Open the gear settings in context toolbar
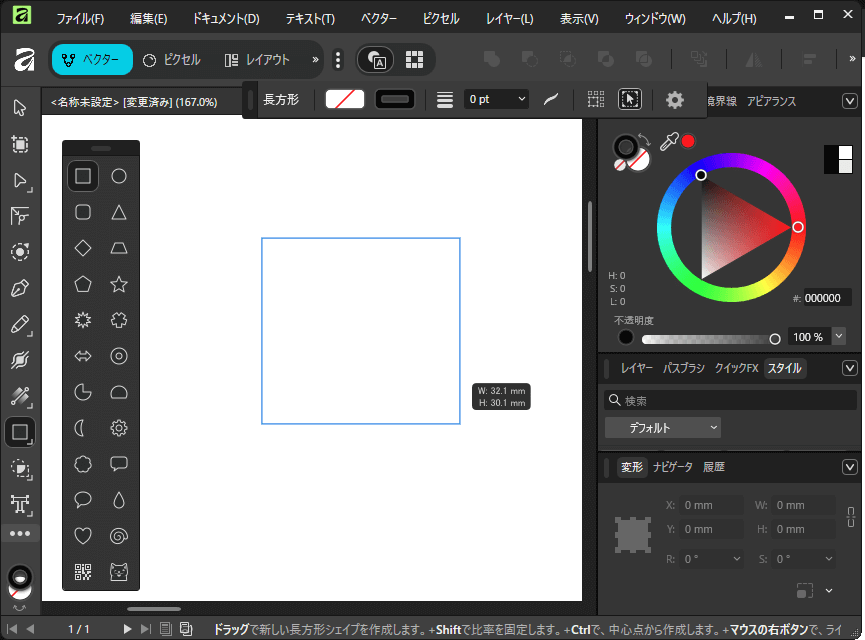Screen dimensions: 865x640 [675, 100]
